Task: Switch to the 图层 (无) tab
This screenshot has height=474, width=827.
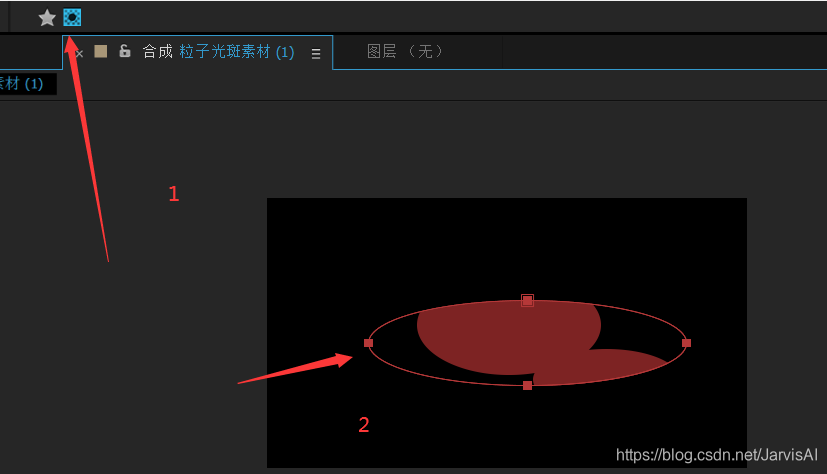Action: (x=405, y=51)
